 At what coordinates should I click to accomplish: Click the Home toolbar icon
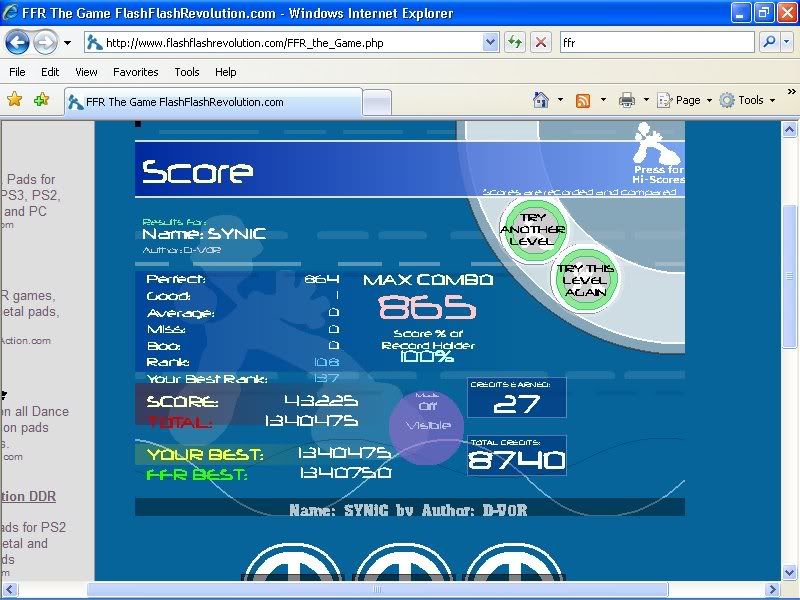tap(541, 100)
